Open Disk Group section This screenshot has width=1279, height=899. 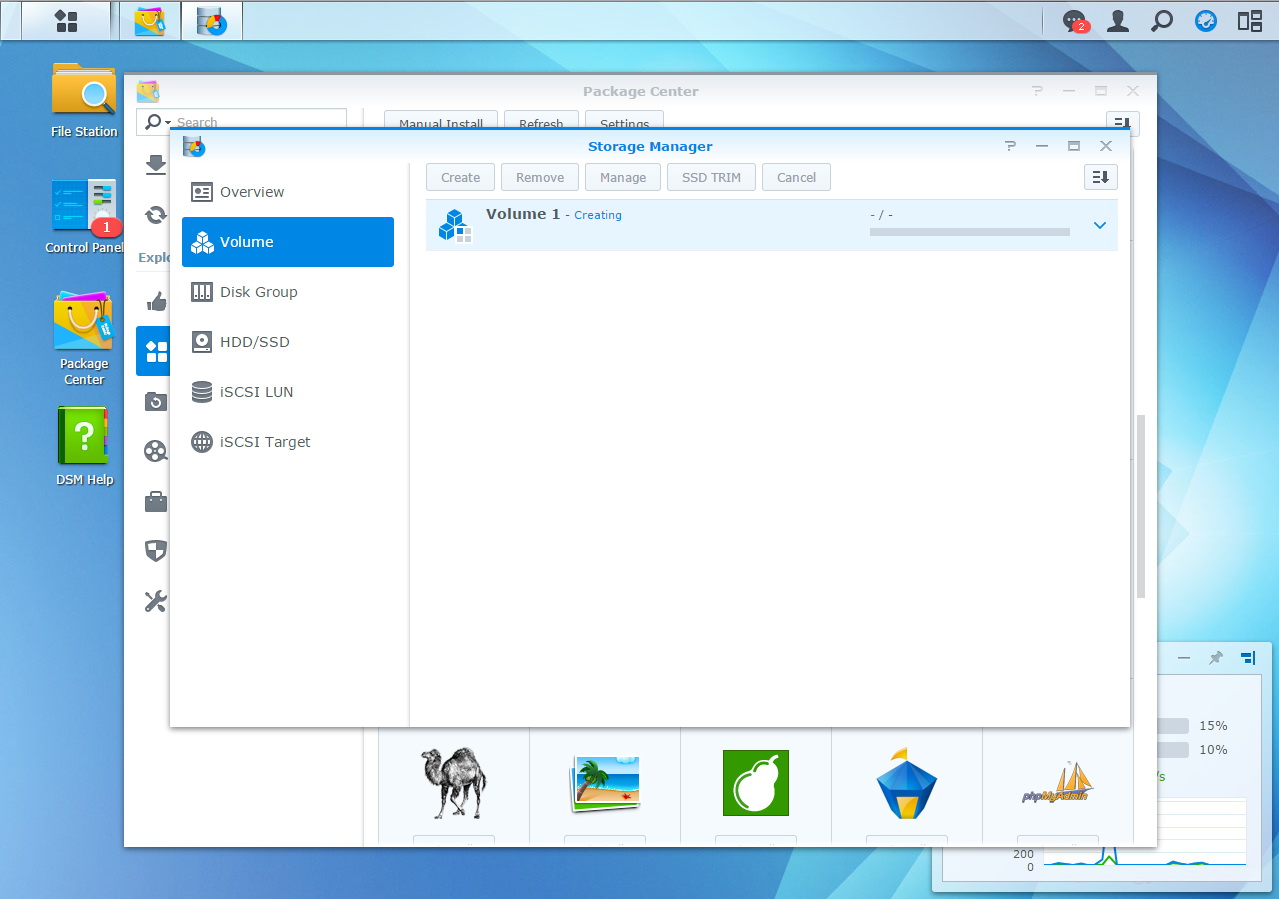[x=288, y=292]
